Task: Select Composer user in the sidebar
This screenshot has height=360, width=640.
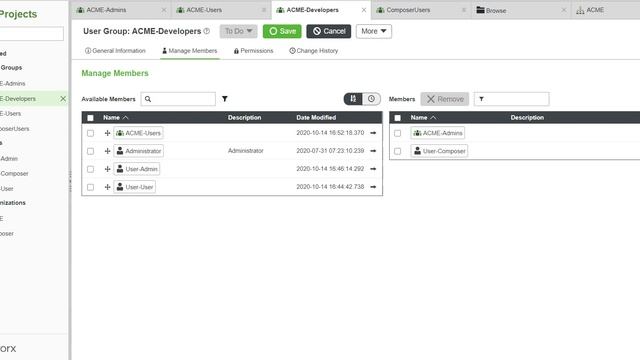Action: 14,173
